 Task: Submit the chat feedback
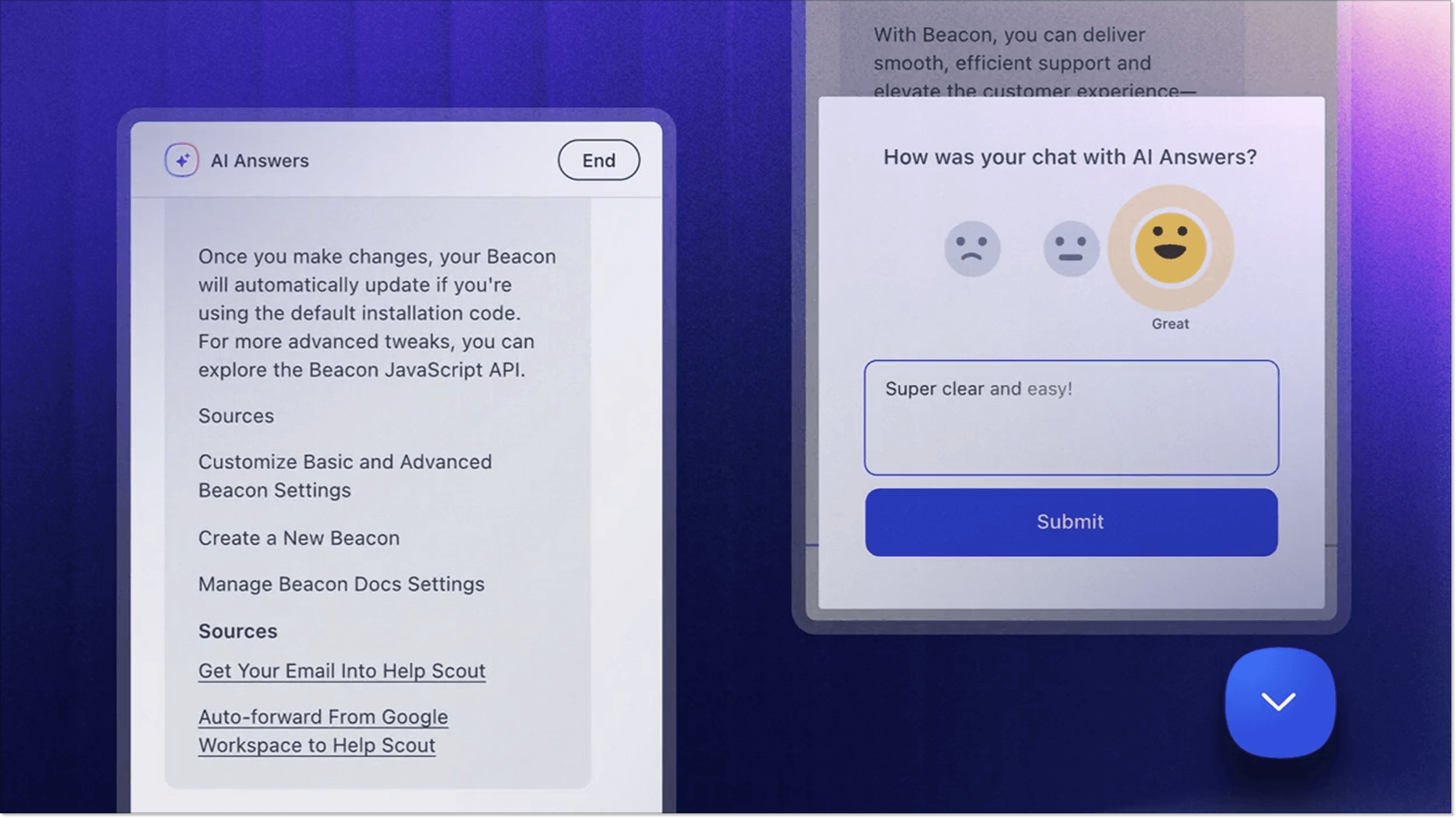[x=1071, y=522]
